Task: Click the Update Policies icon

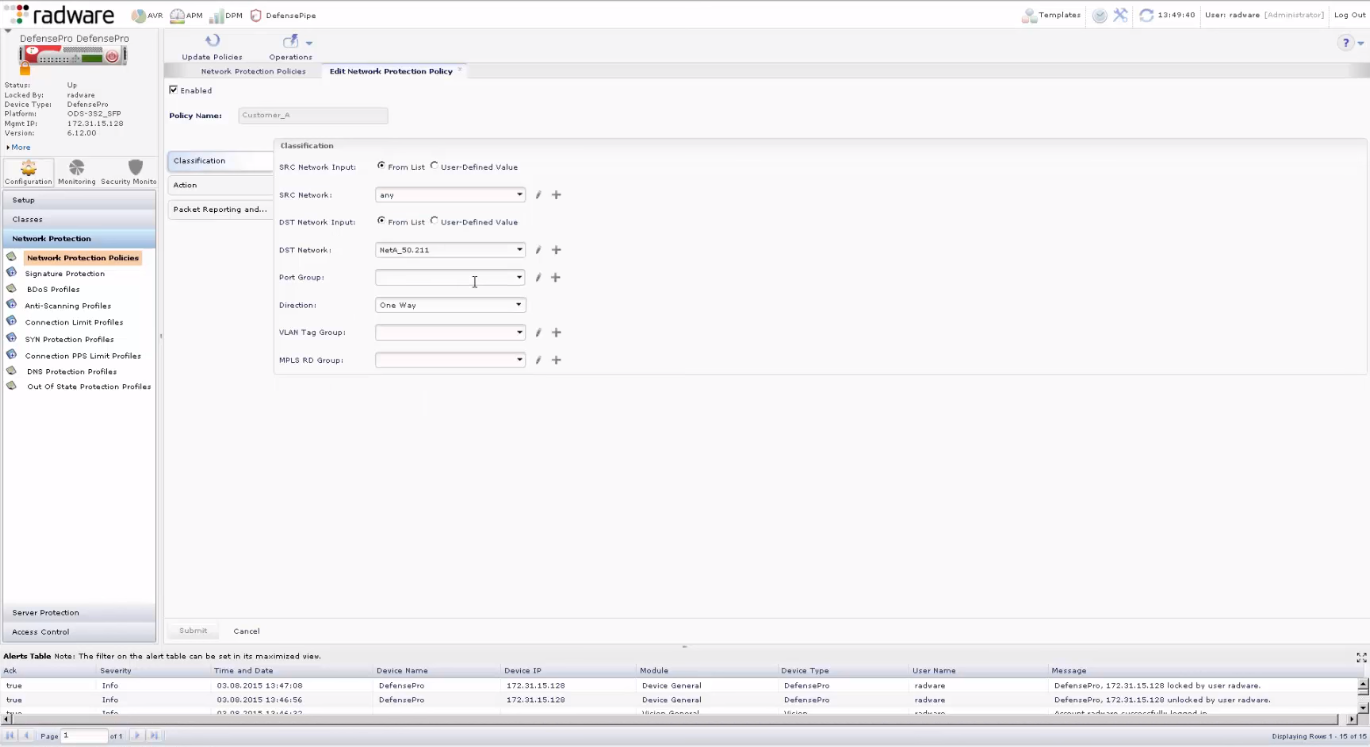Action: (x=212, y=41)
